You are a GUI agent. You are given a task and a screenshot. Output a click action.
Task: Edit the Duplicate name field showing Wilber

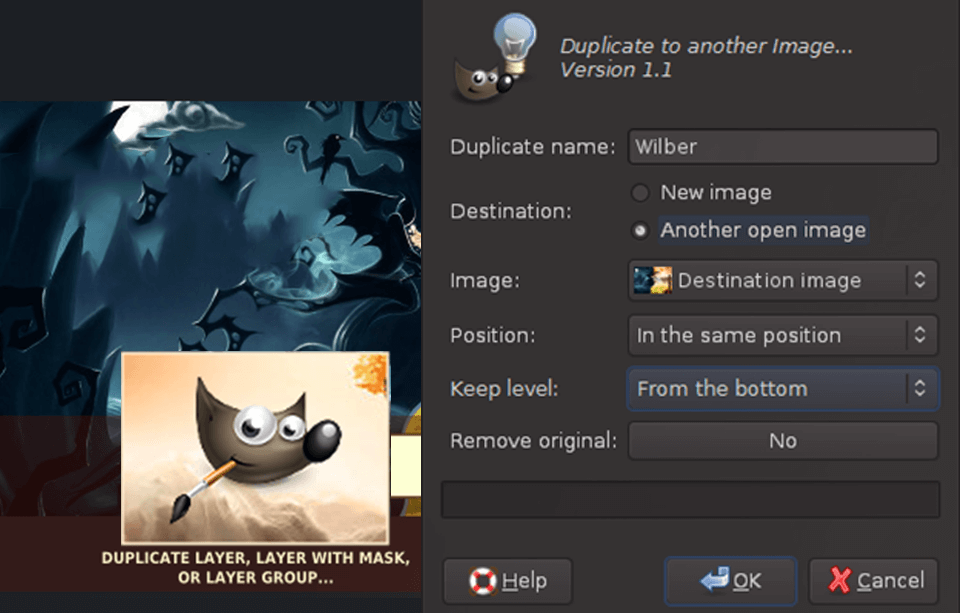tap(783, 146)
